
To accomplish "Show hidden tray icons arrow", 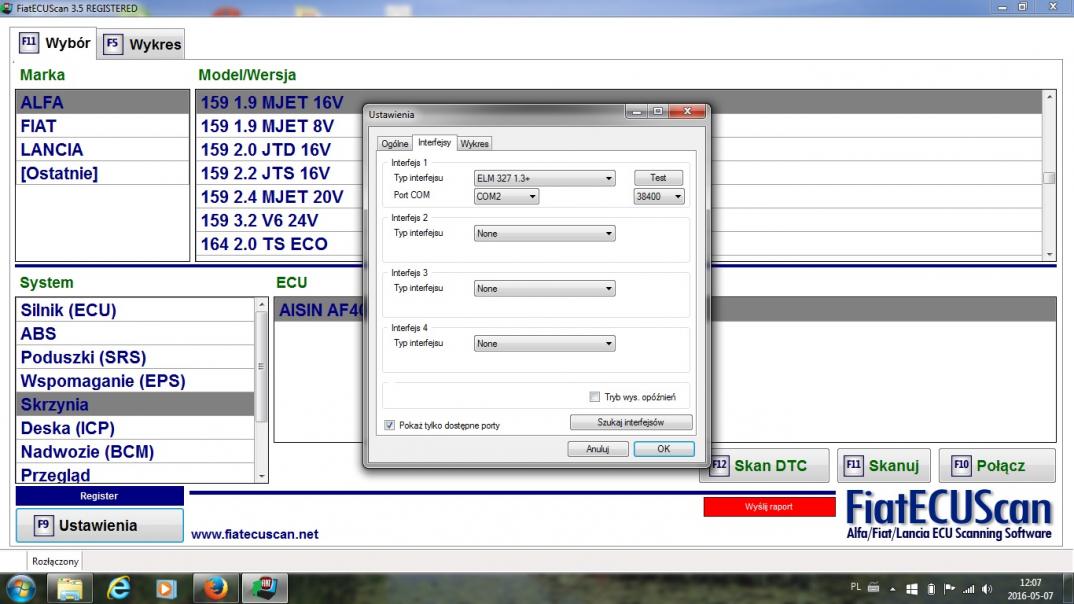I will [892, 589].
